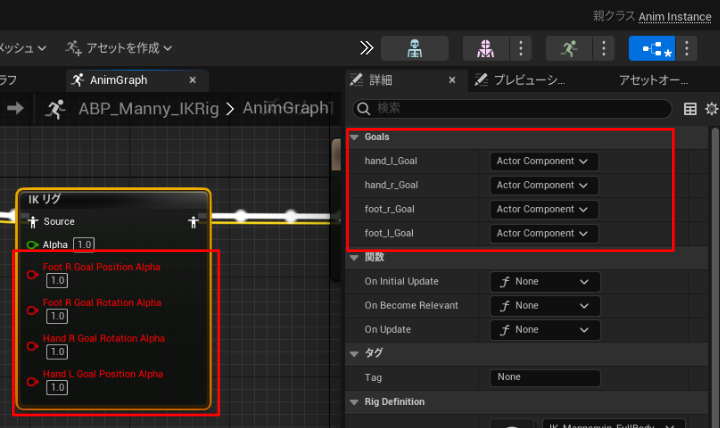The height and width of the screenshot is (428, 720).
Task: Open options menu beside blueprint mode
Action: 686,48
